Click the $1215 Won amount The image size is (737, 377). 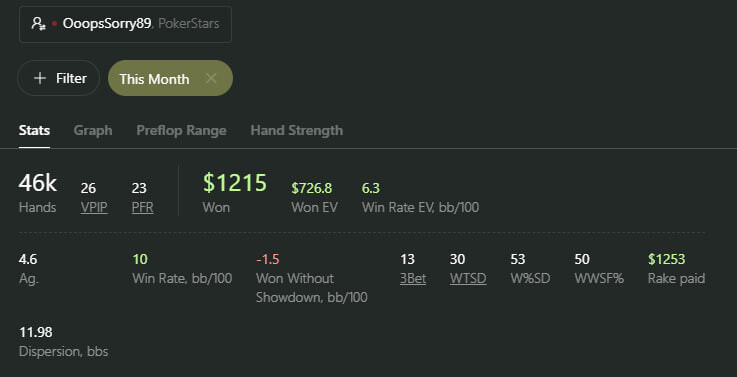coord(235,182)
